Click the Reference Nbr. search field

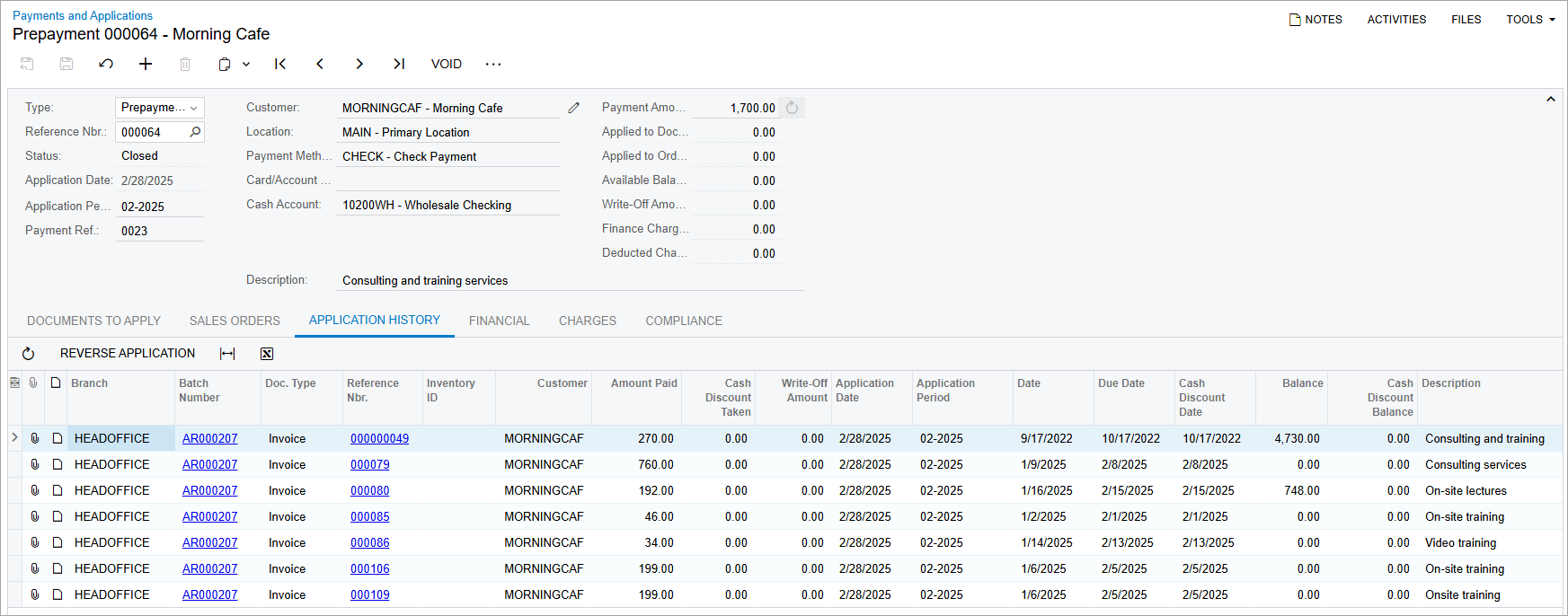click(153, 132)
